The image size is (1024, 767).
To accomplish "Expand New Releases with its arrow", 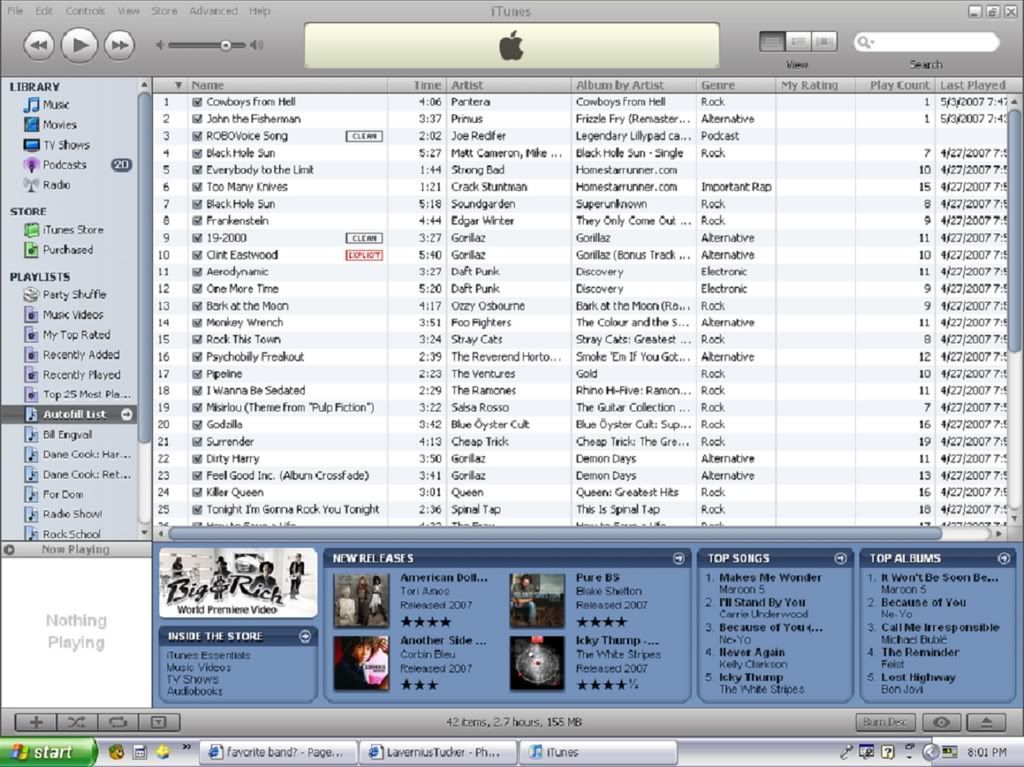I will pos(679,558).
